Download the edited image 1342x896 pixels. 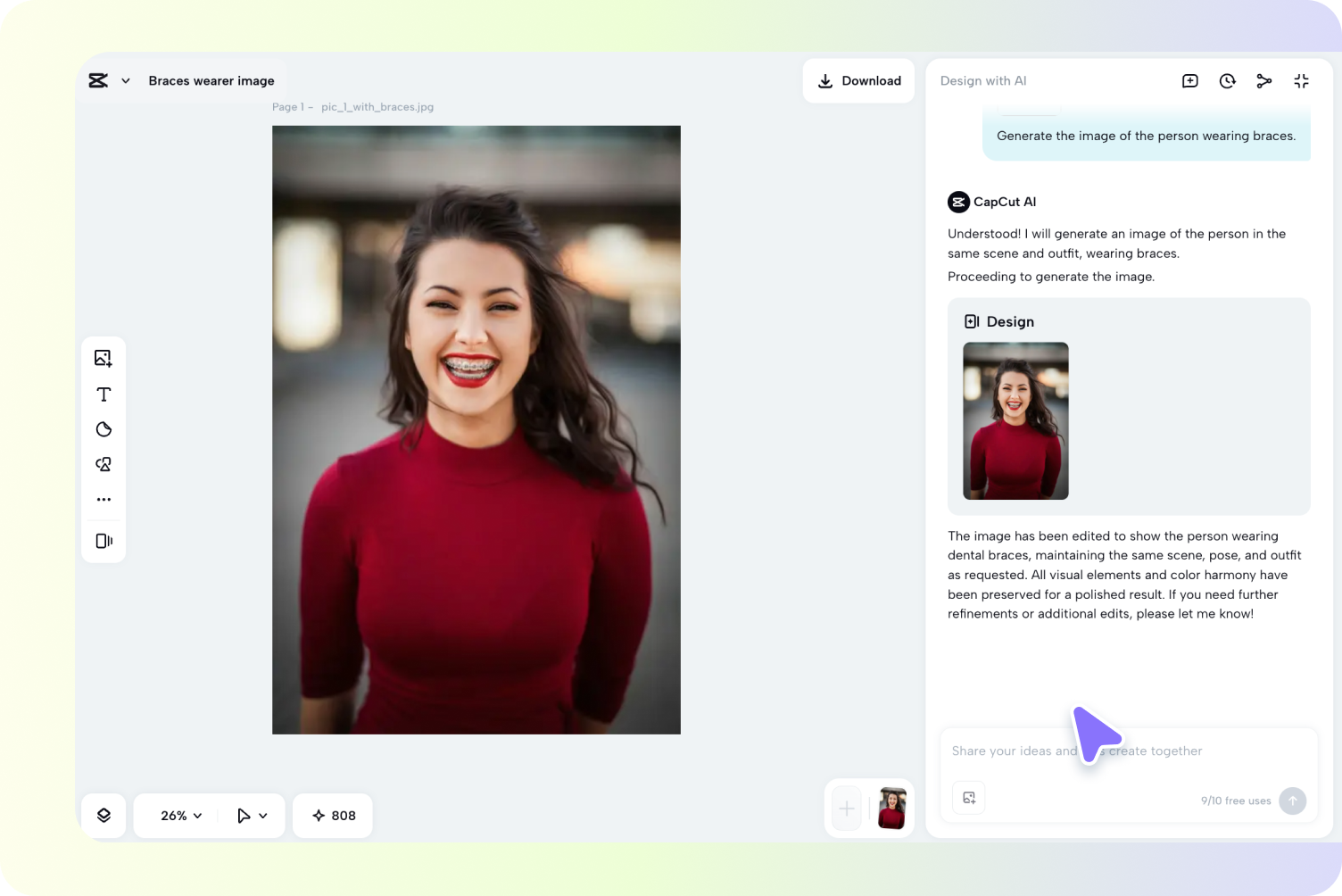[x=858, y=80]
